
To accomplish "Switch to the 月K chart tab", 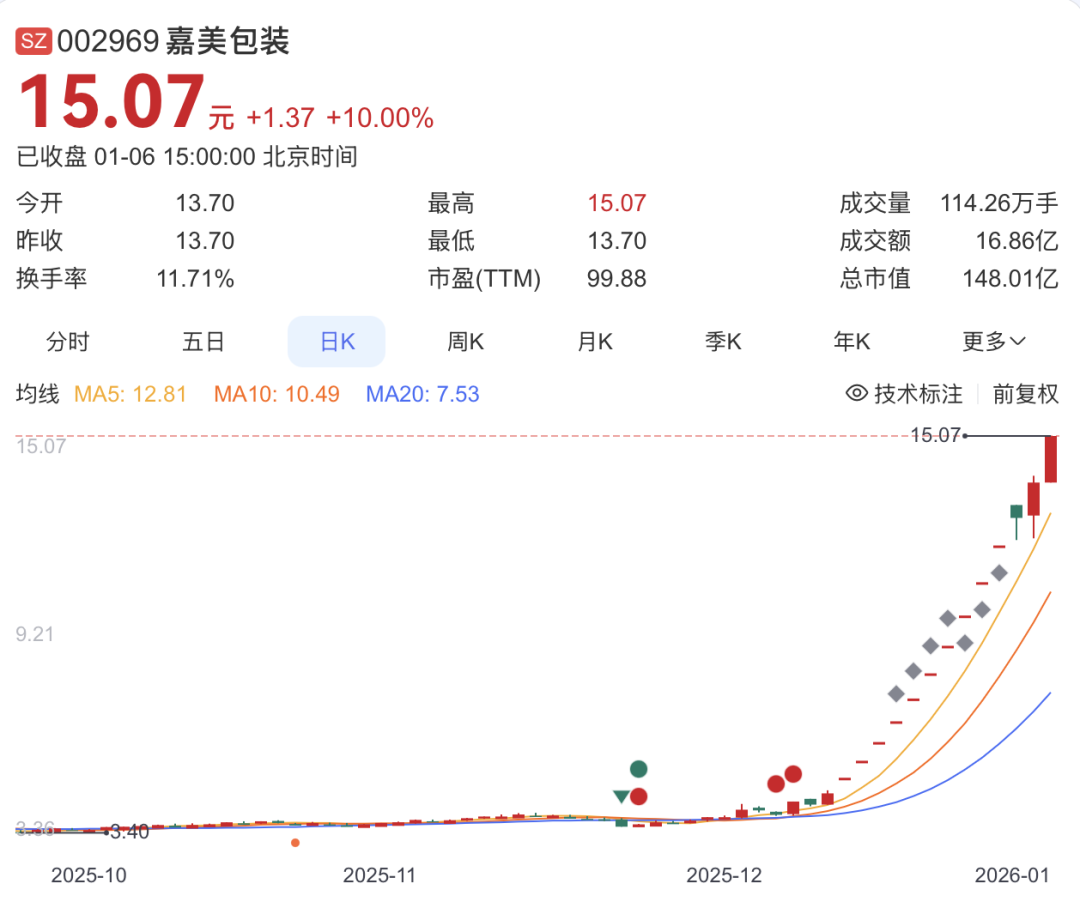I will pyautogui.click(x=594, y=341).
